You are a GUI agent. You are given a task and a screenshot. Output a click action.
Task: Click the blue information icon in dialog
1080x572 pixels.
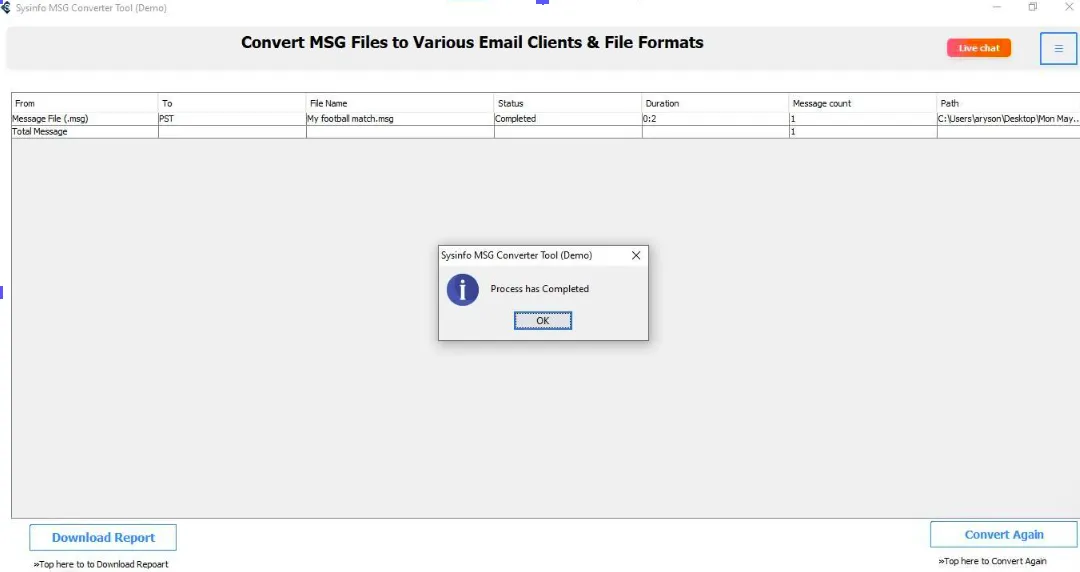pos(463,289)
